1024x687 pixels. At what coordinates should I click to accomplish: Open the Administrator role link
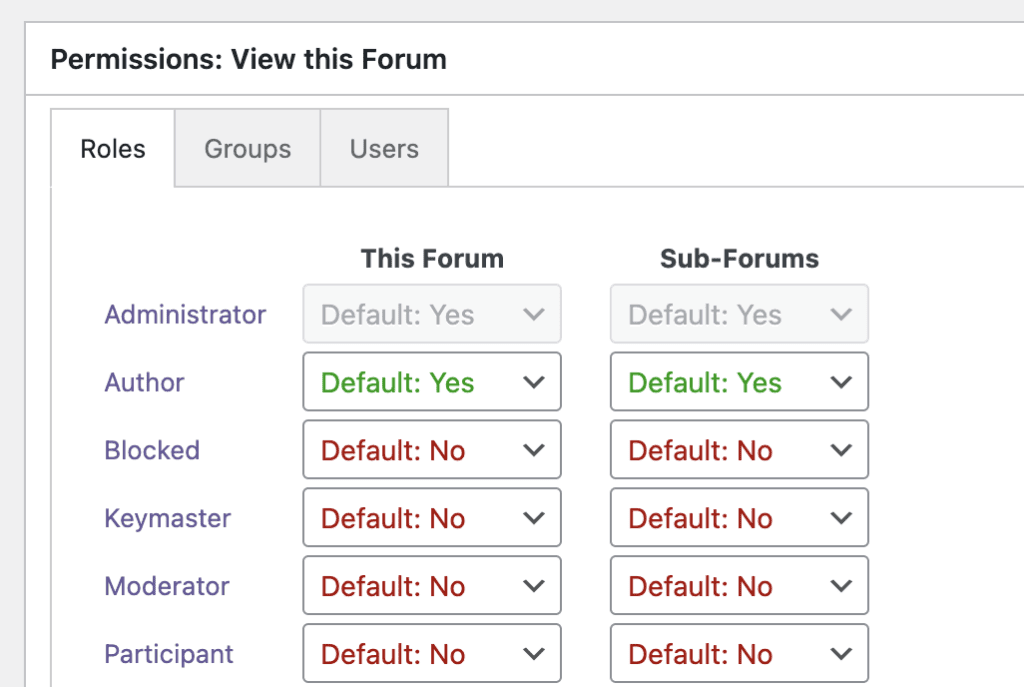185,314
